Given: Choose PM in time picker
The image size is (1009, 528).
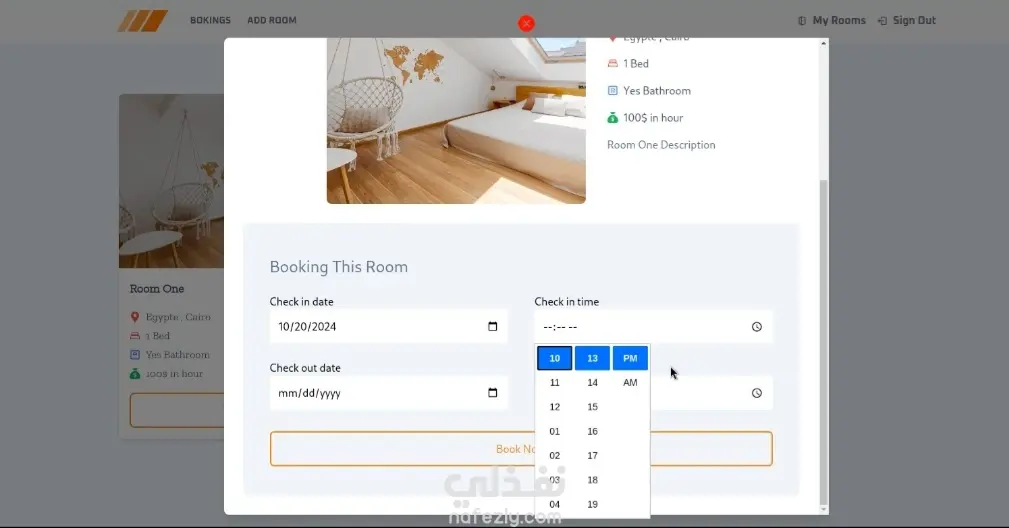Looking at the screenshot, I should click(x=630, y=358).
